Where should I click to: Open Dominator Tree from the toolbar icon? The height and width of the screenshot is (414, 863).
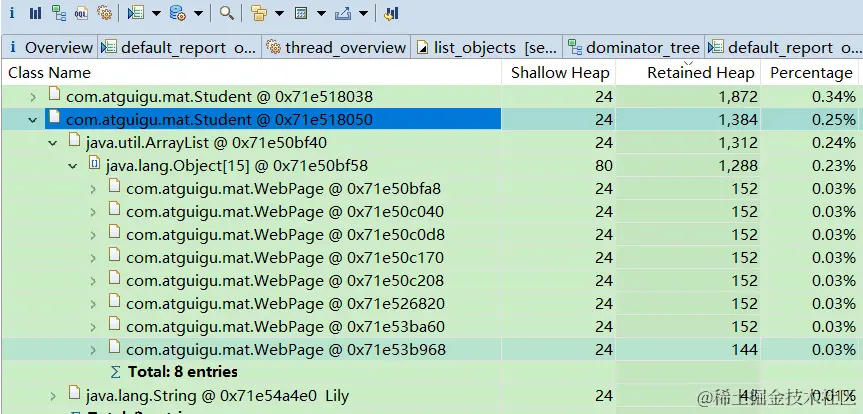[59, 13]
